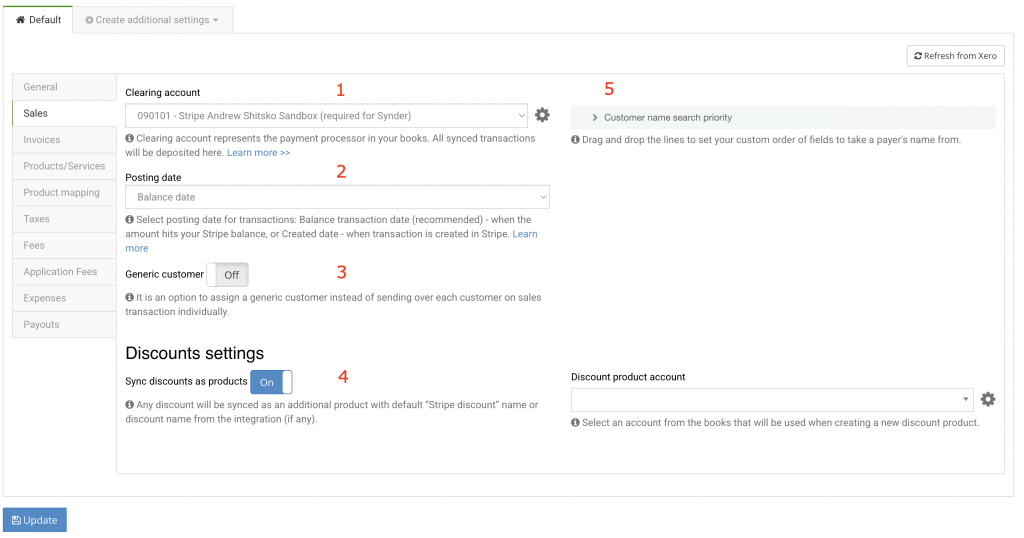
Task: Switch to the Invoices settings section
Action: pos(42,140)
